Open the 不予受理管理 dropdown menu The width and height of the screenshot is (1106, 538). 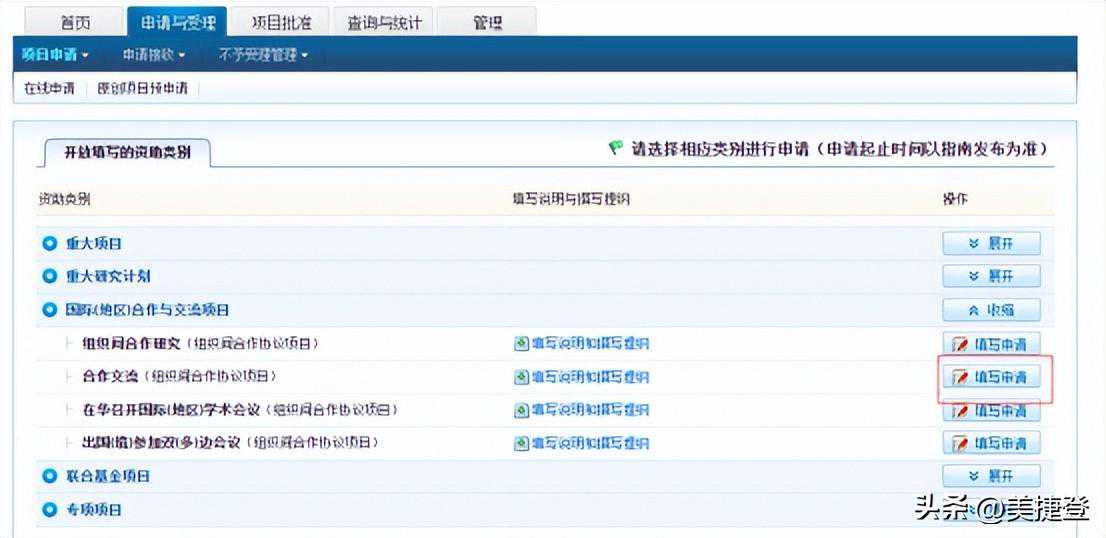coord(264,54)
